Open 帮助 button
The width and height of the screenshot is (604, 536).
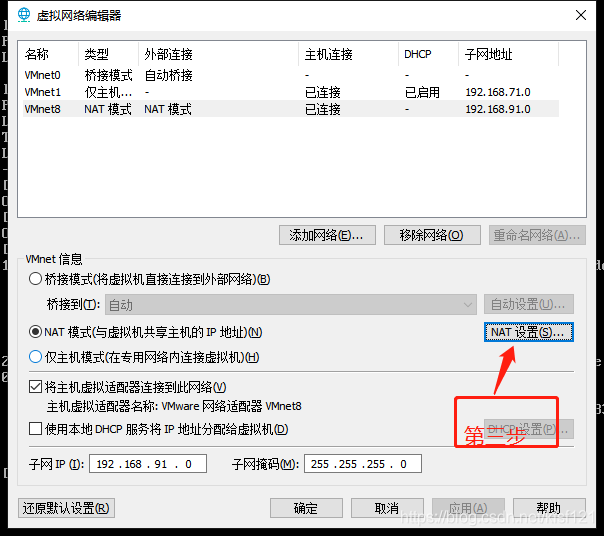549,508
